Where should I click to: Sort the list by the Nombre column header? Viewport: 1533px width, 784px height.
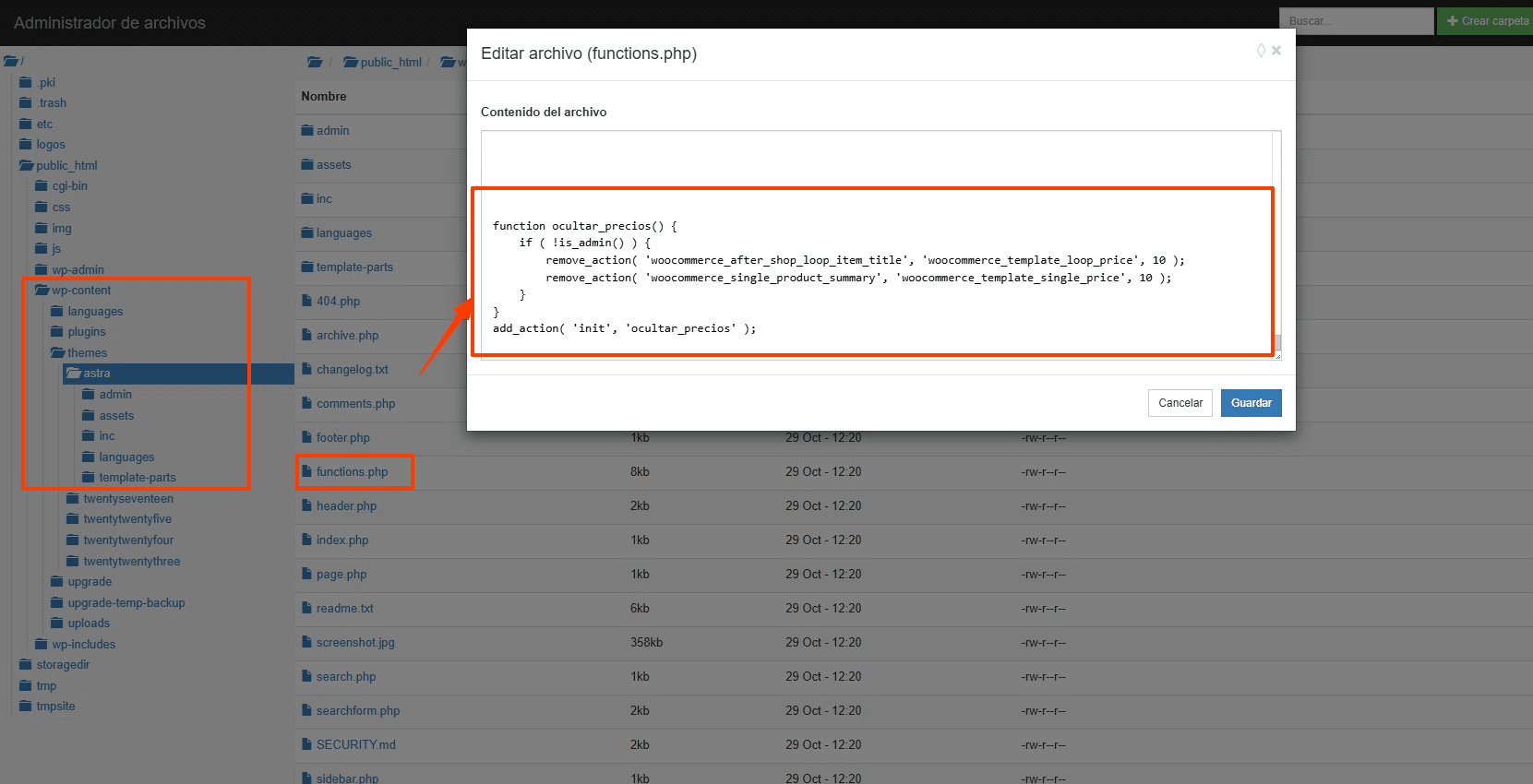pos(324,97)
